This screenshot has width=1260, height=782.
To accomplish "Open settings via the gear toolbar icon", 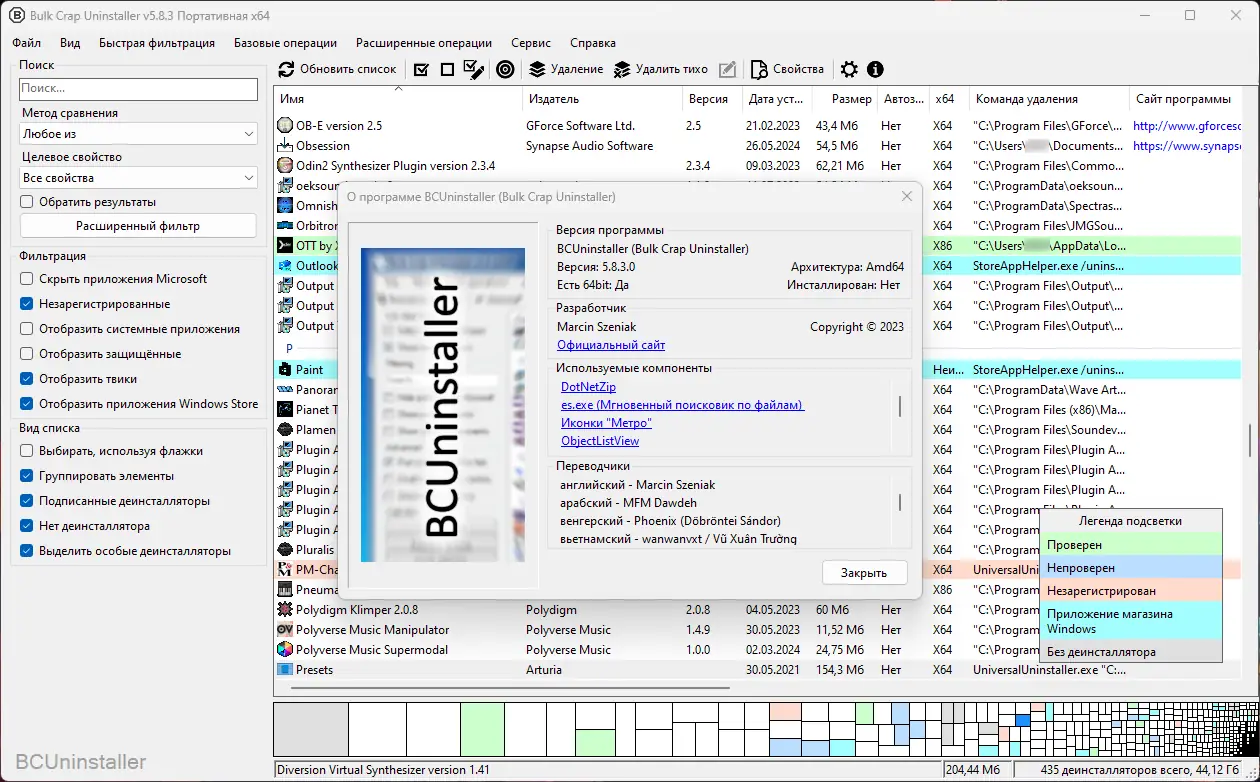I will point(849,69).
